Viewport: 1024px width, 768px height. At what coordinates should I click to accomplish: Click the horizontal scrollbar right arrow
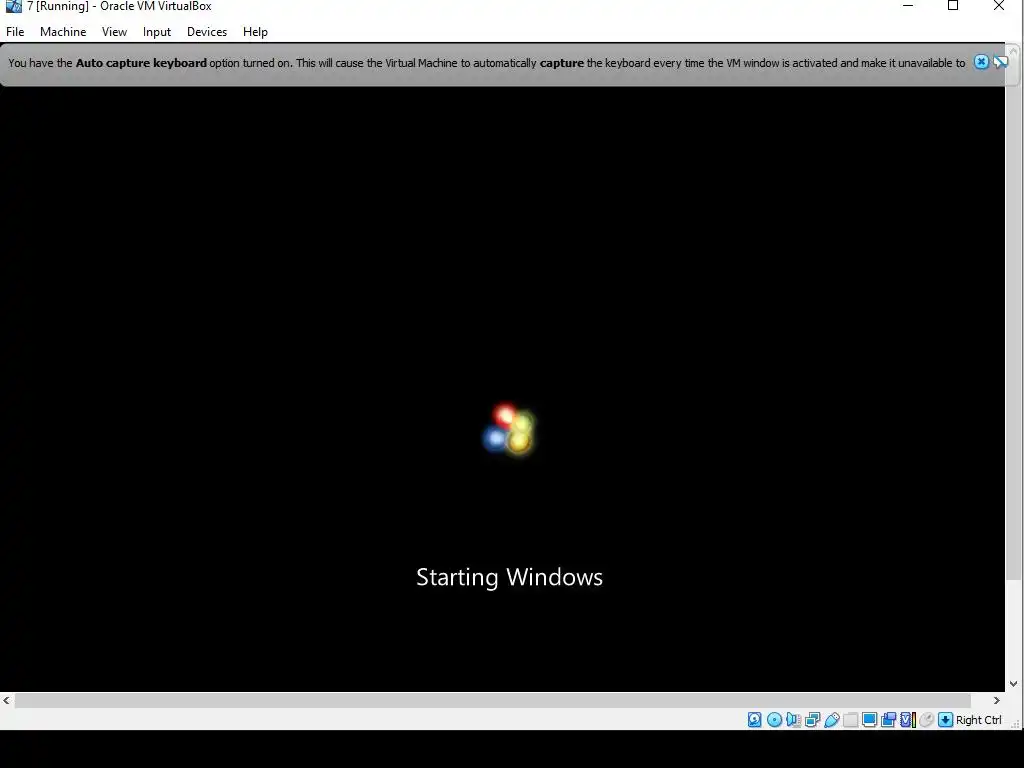coord(997,700)
